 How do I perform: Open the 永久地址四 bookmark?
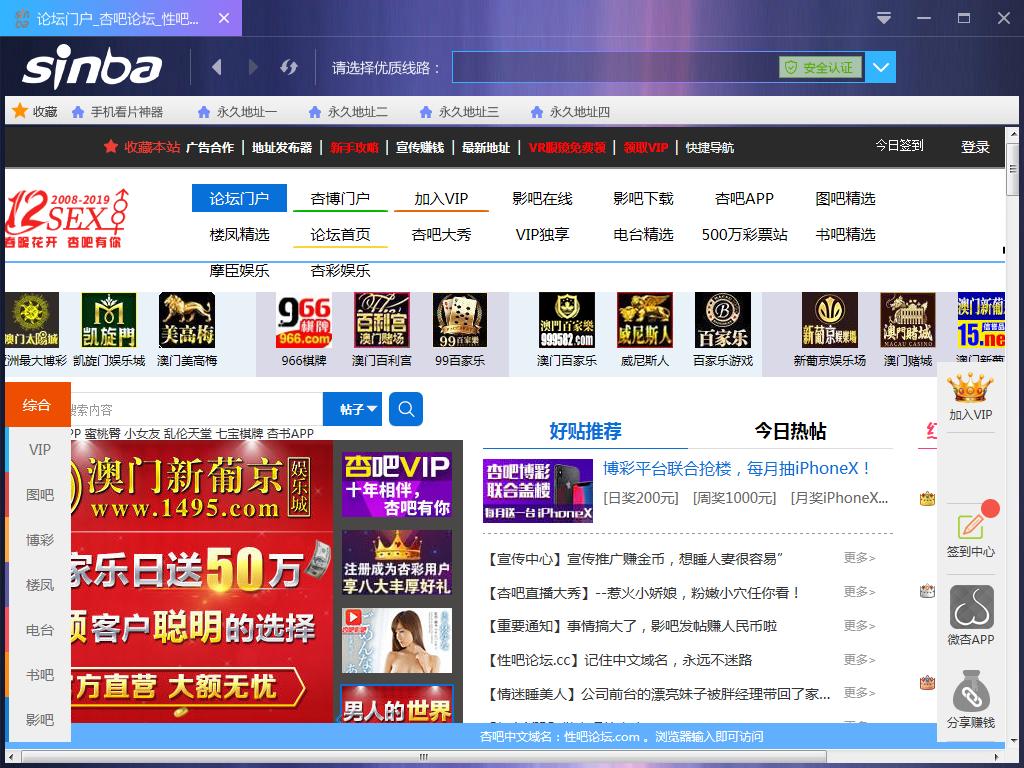click(570, 112)
